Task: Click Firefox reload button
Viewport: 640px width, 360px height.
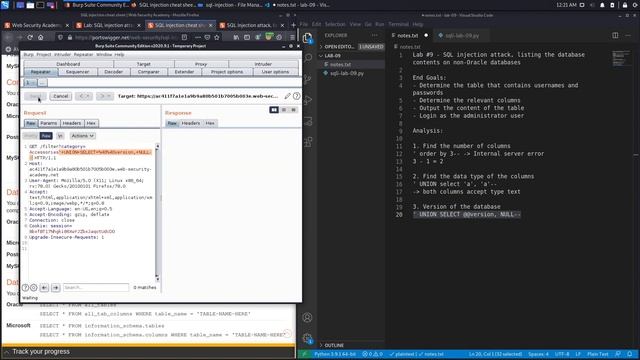Action: pos(30,37)
